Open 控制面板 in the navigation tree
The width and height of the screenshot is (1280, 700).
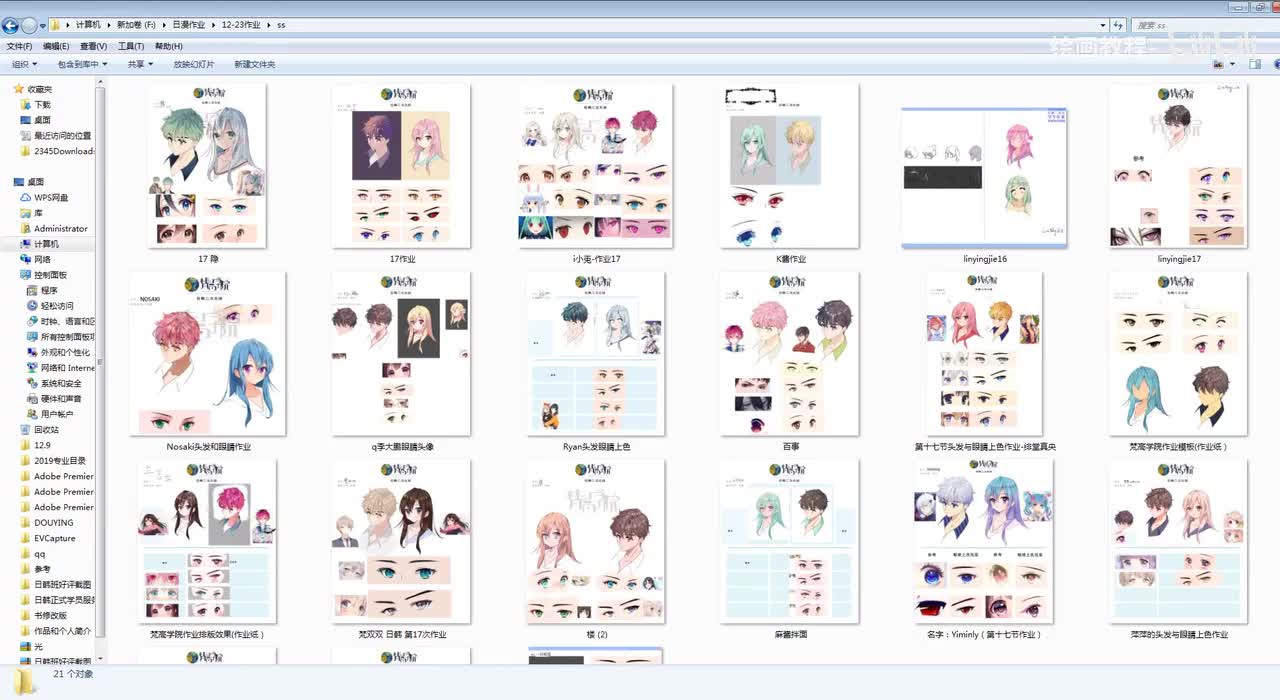(43, 275)
